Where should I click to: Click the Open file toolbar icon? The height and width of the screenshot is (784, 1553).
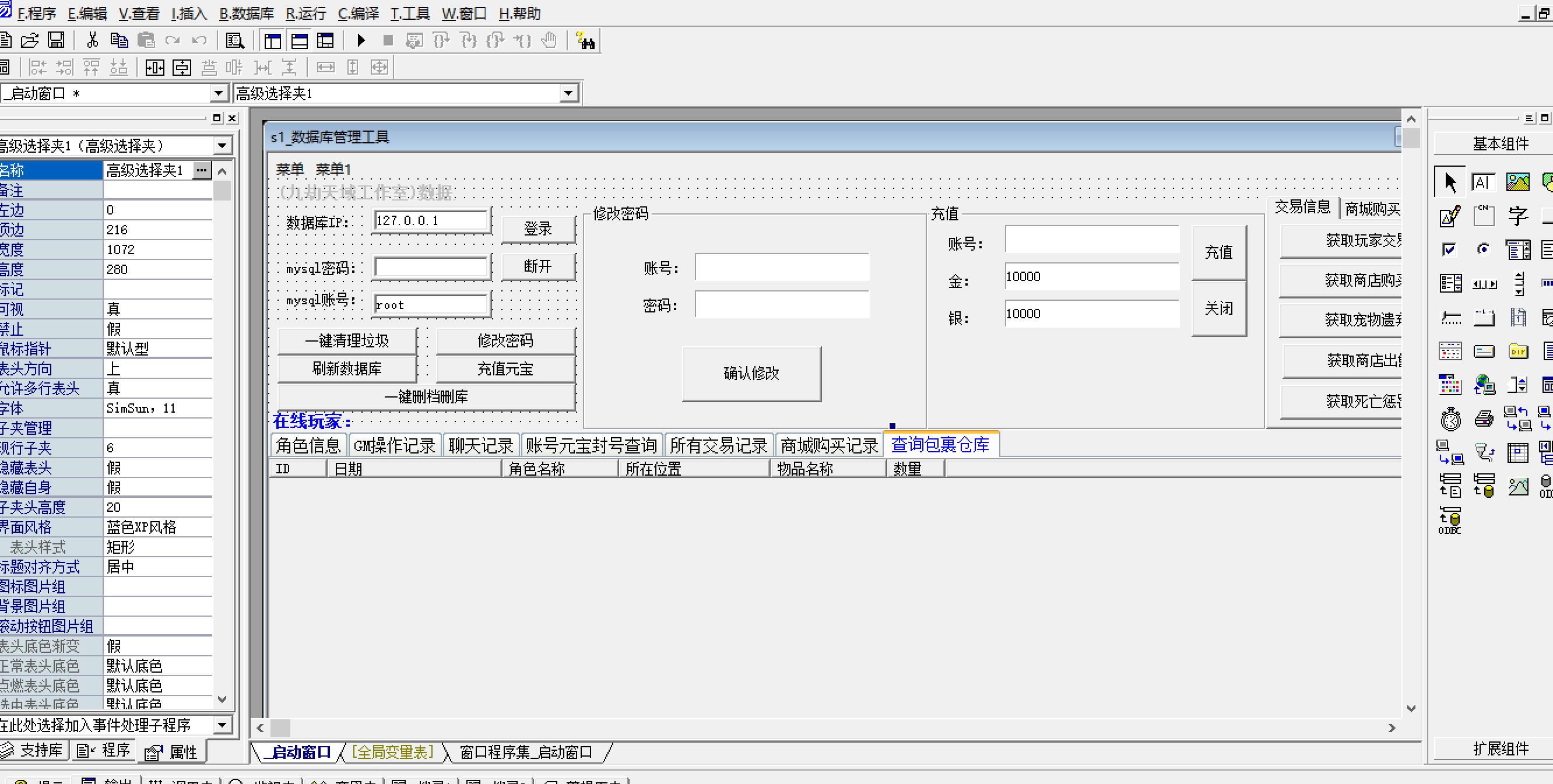[29, 41]
